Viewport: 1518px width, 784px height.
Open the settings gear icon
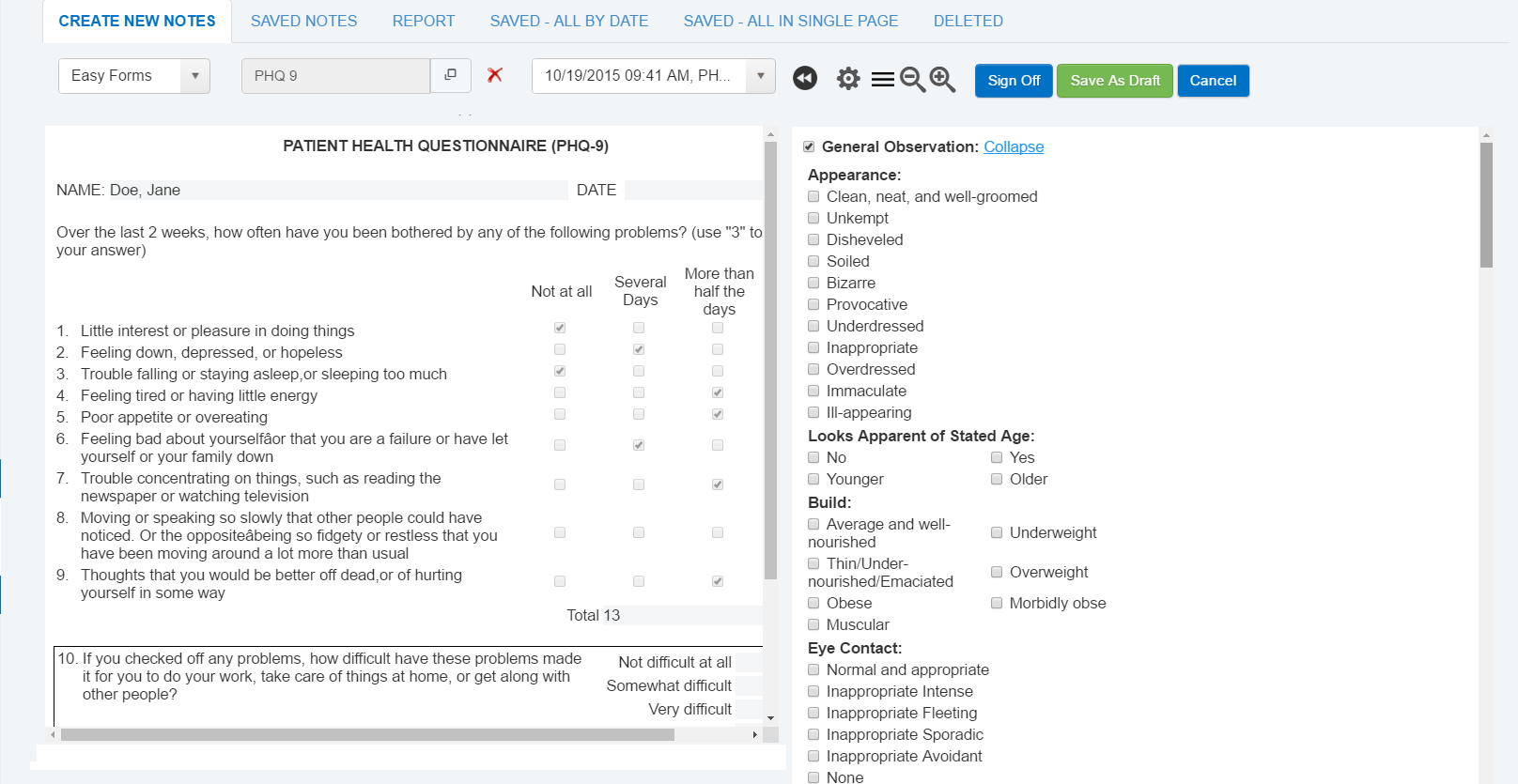tap(848, 79)
